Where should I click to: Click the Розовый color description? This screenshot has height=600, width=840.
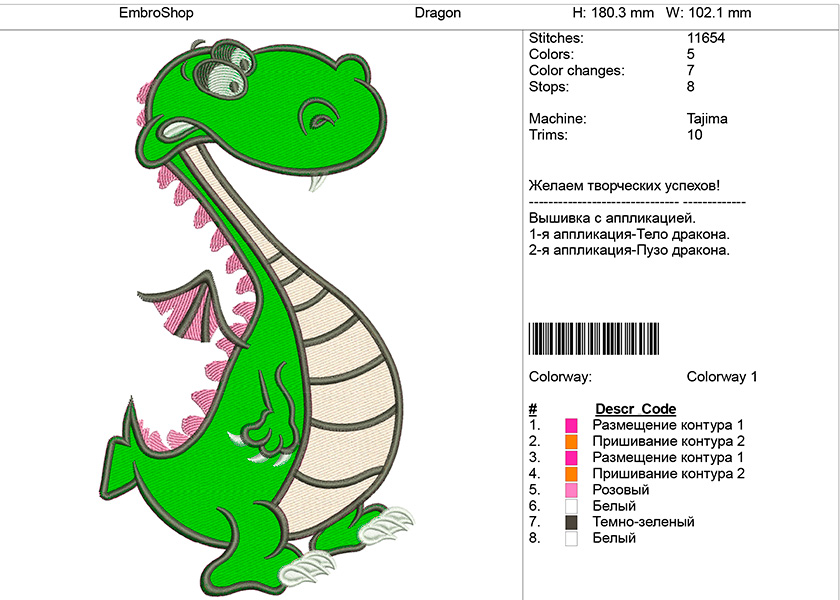tap(620, 490)
